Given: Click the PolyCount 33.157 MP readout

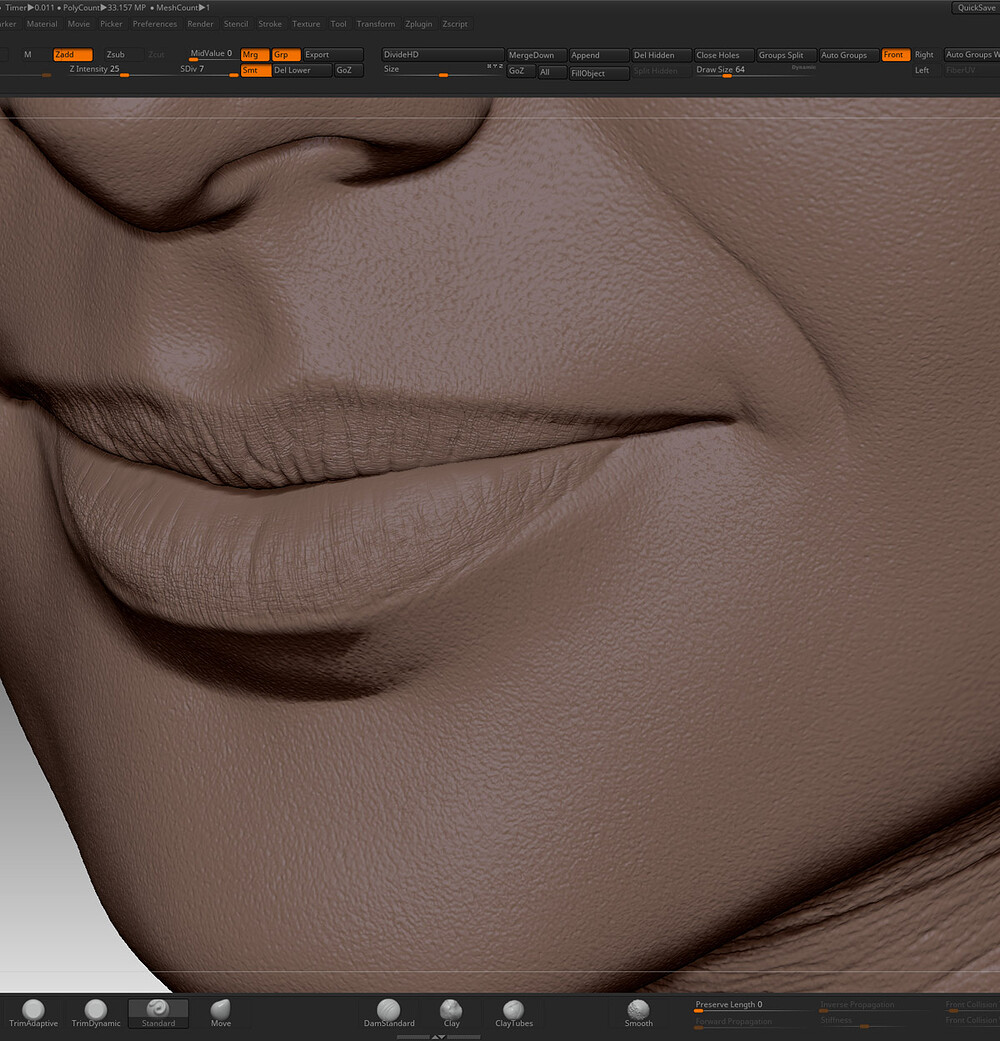Looking at the screenshot, I should pyautogui.click(x=104, y=8).
